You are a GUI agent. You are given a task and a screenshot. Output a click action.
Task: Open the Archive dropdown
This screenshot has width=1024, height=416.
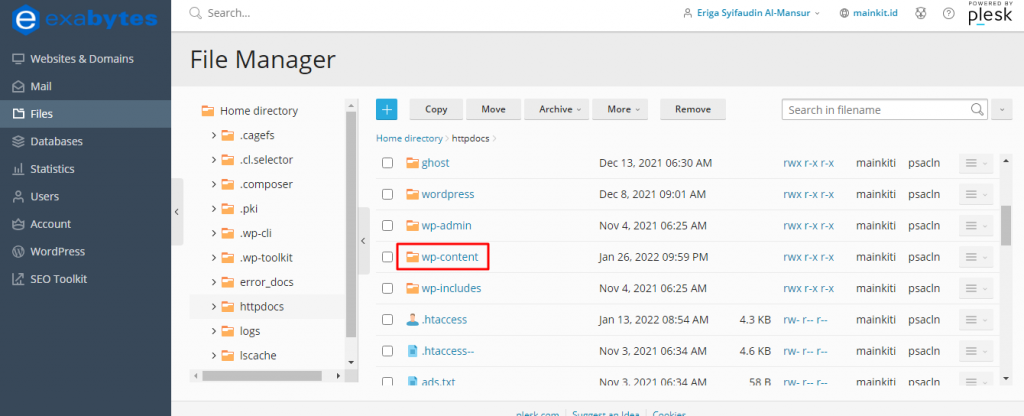[x=556, y=110]
